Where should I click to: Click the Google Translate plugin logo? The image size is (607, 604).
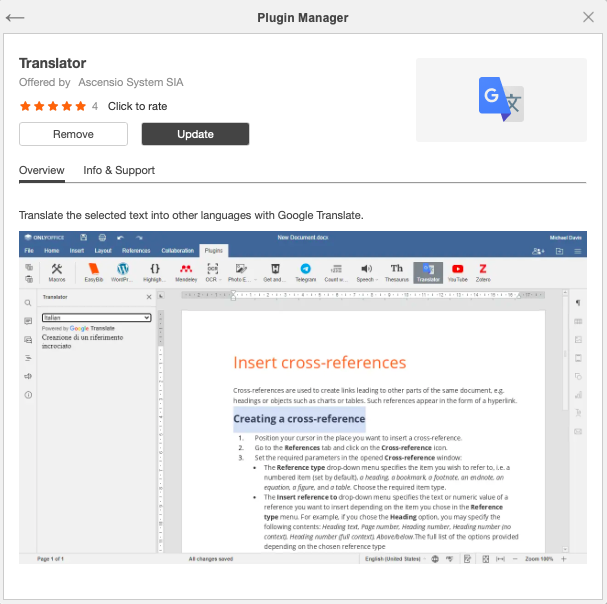click(501, 100)
